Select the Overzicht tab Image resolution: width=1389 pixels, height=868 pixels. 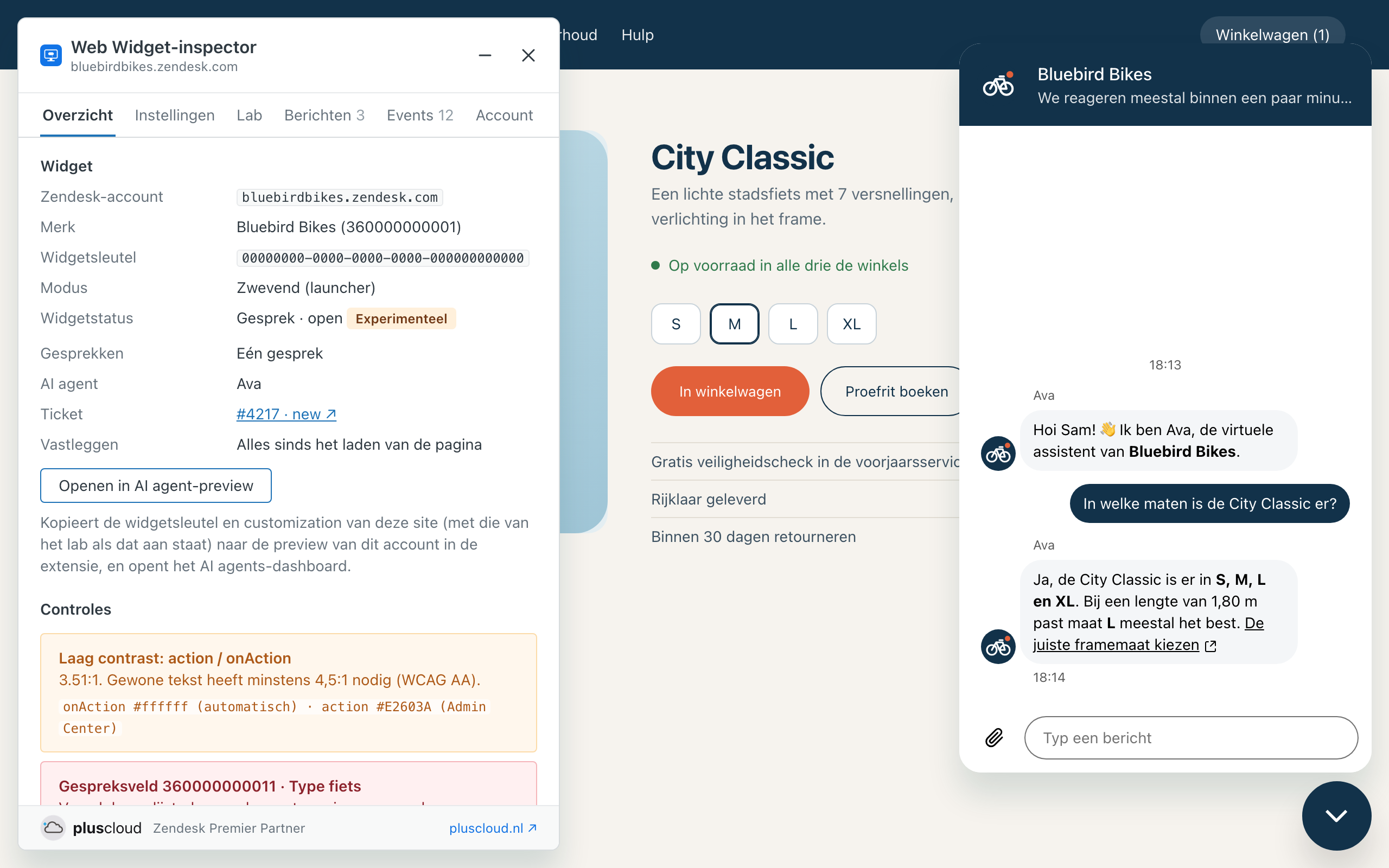[78, 116]
